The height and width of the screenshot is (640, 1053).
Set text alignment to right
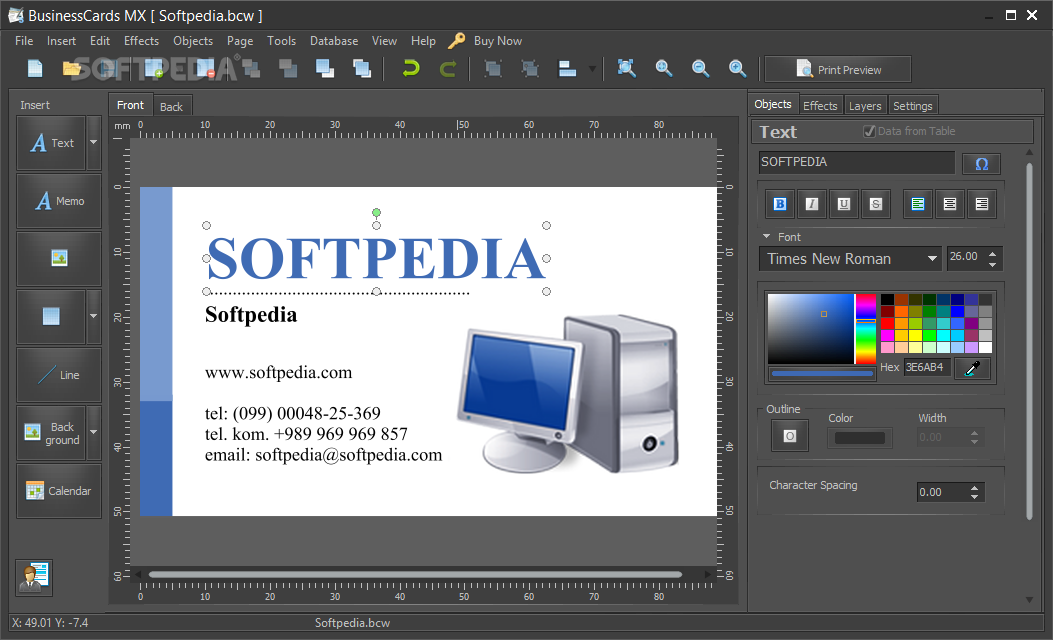pyautogui.click(x=982, y=204)
